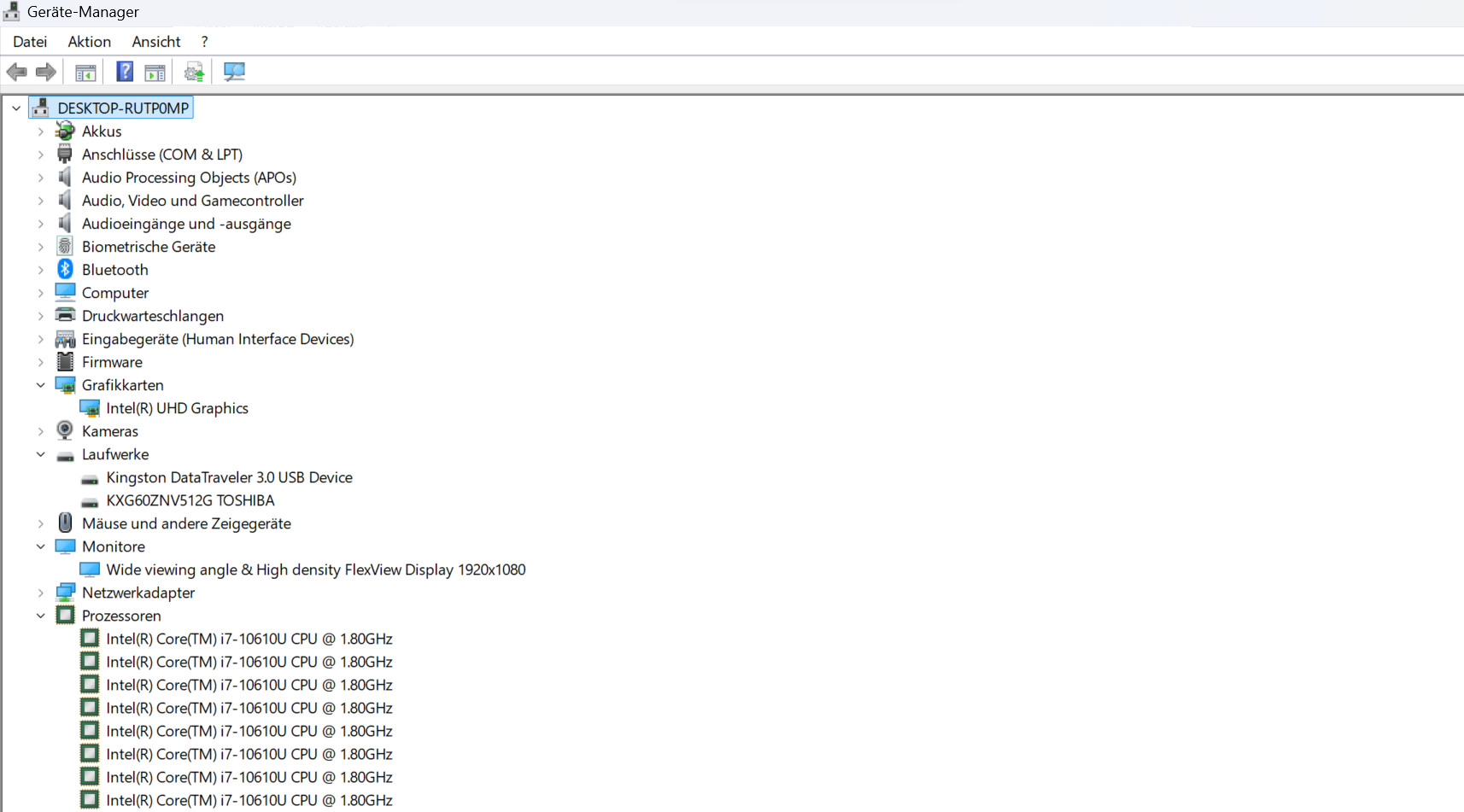
Task: Click the Forward arrow toolbar icon
Action: (46, 73)
